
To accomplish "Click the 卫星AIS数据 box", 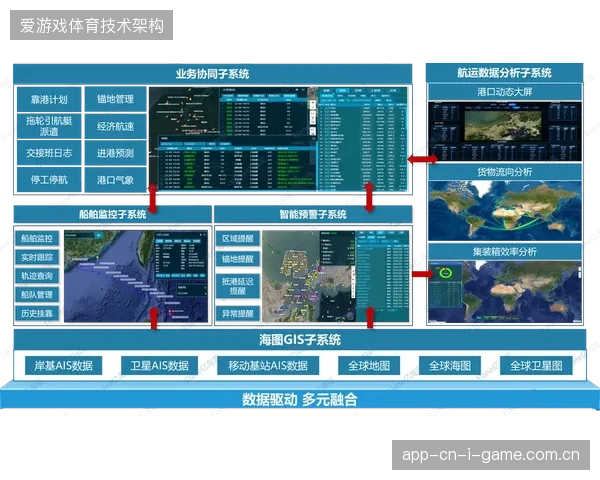I will point(160,366).
